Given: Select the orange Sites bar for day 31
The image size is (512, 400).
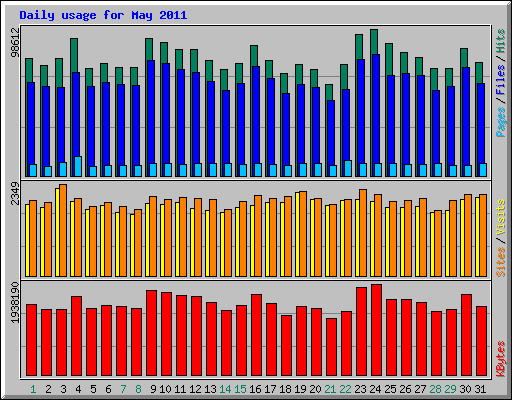Looking at the screenshot, I should tap(483, 235).
